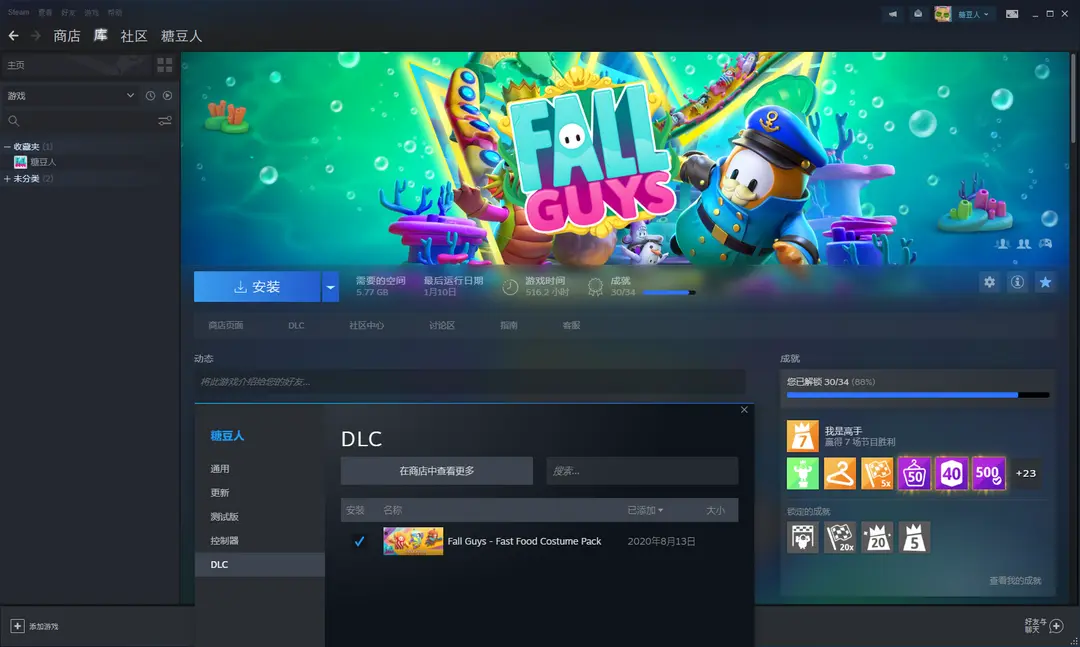
Task: Open the DLC link under banner
Action: click(296, 325)
